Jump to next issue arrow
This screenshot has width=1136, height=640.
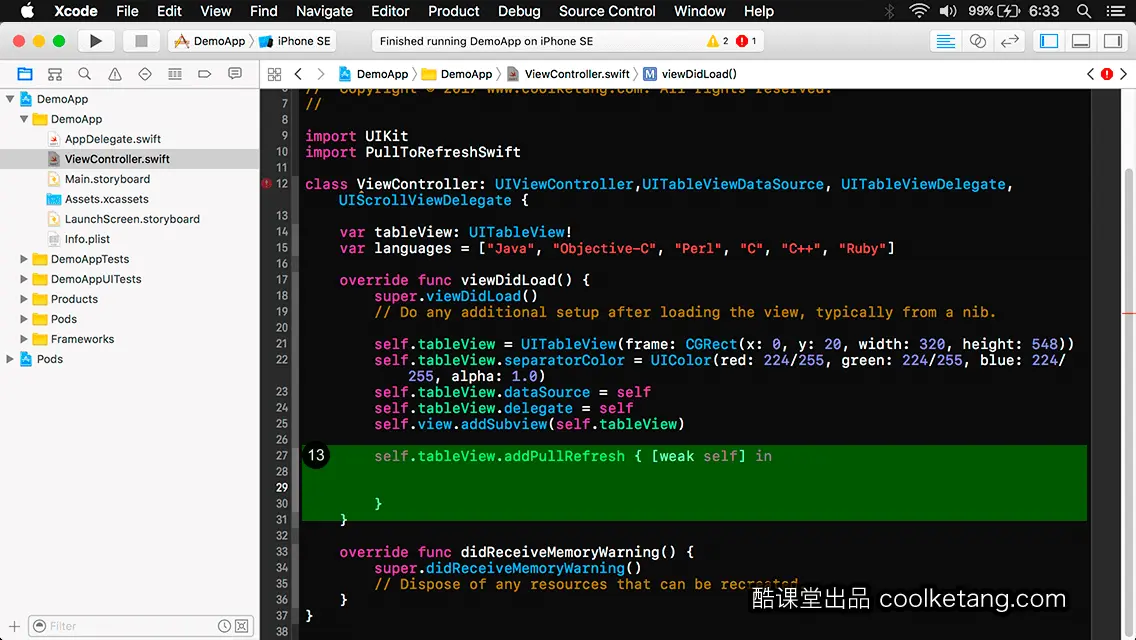coord(1124,74)
